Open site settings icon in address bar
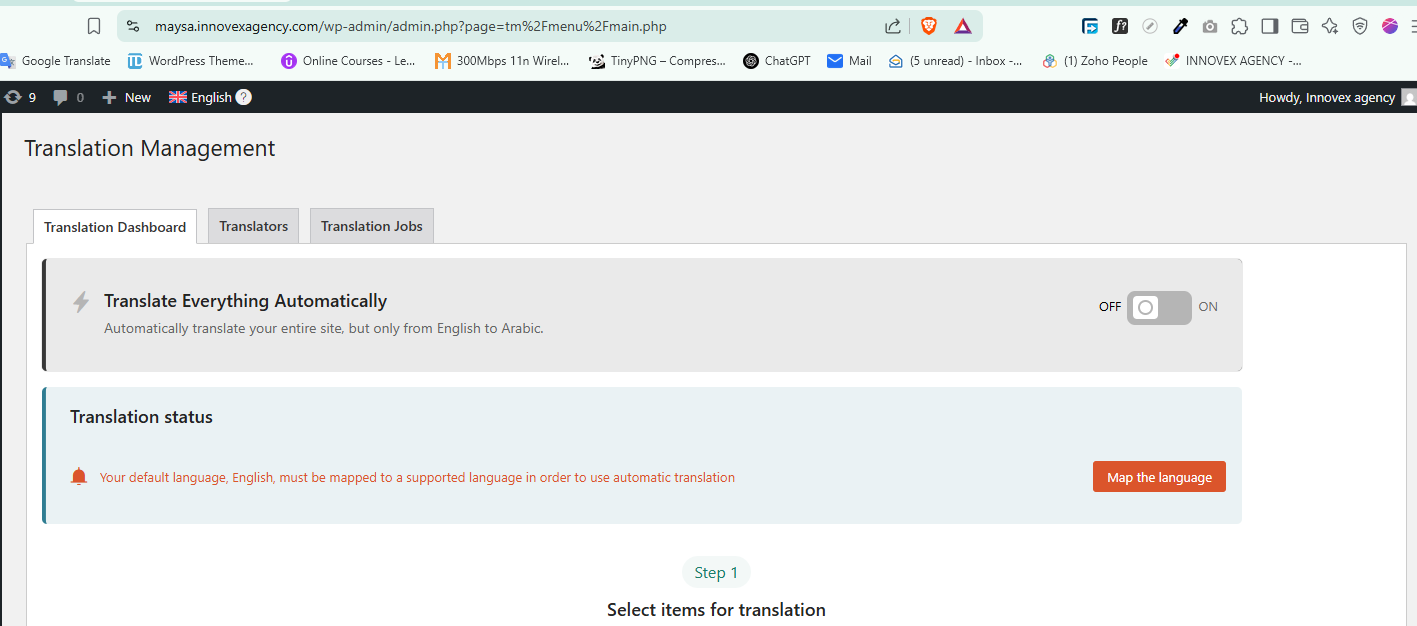The width and height of the screenshot is (1417, 626). (x=133, y=26)
